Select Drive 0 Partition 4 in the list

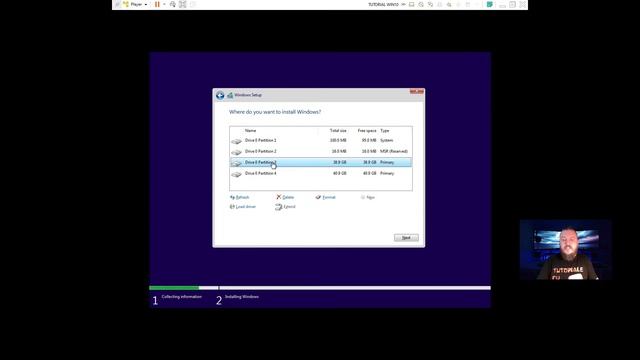321,173
